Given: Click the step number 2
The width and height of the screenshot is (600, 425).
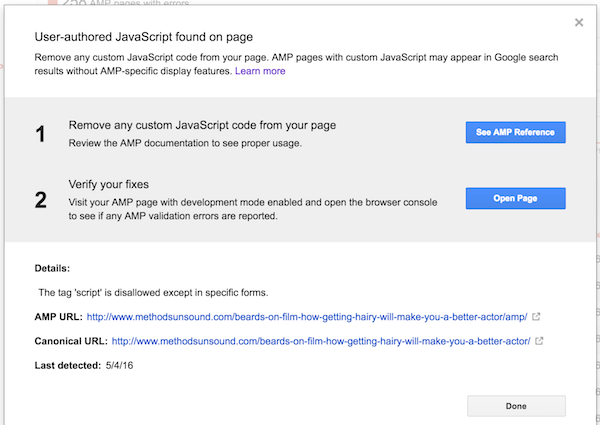Looking at the screenshot, I should pos(40,199).
